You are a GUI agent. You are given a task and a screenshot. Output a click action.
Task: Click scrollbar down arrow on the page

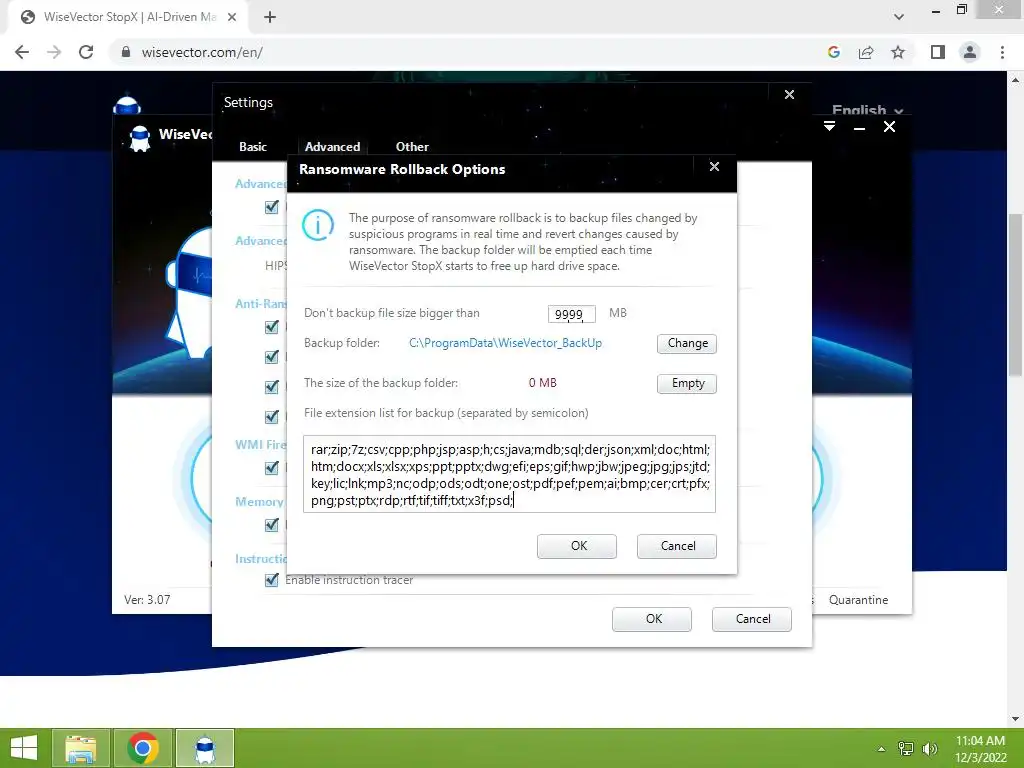pos(1015,719)
